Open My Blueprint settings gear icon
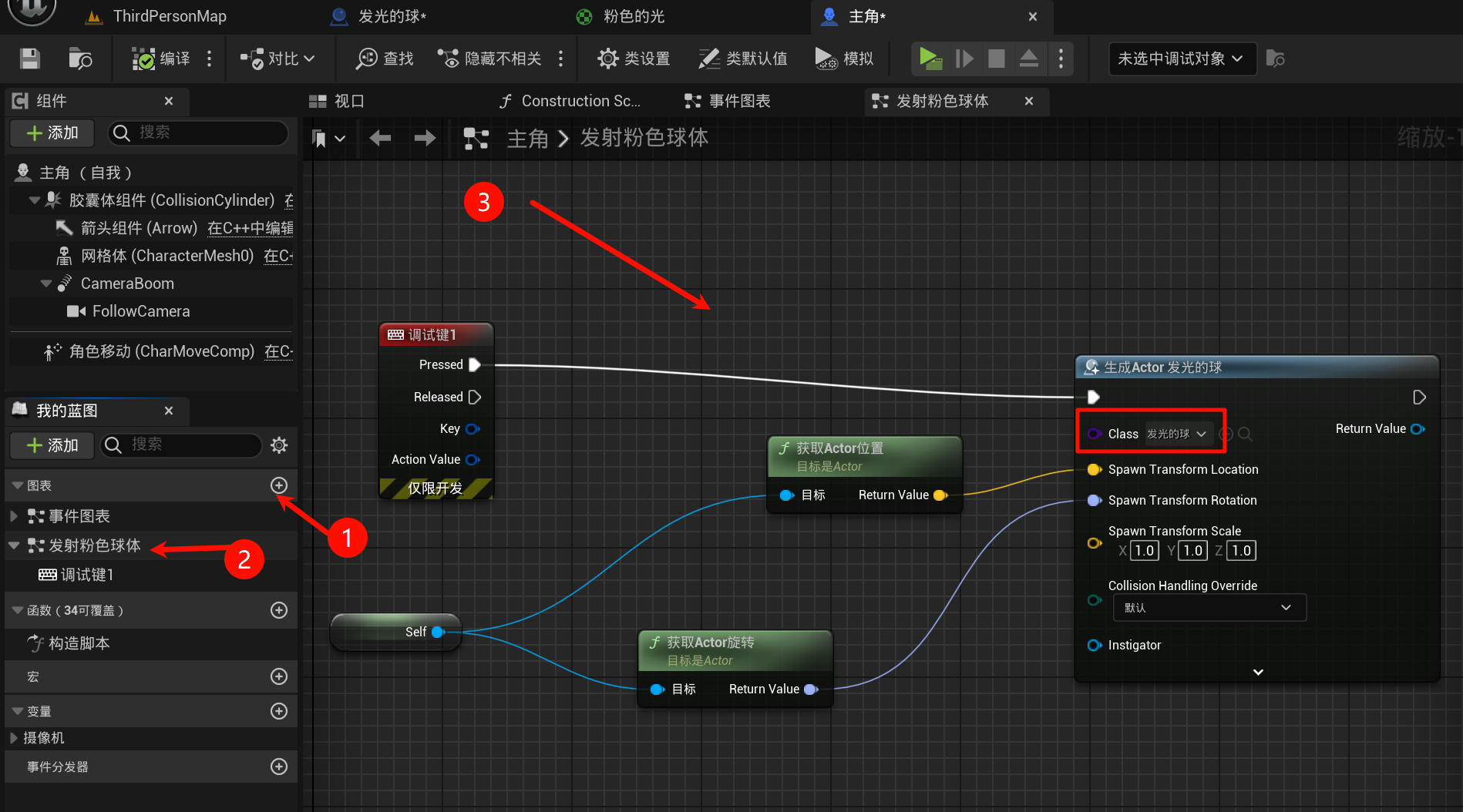The image size is (1463, 812). (x=279, y=445)
